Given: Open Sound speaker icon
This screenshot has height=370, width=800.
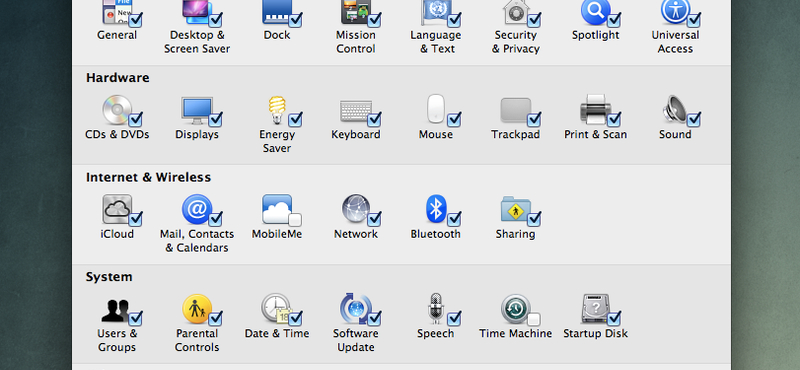Looking at the screenshot, I should (x=674, y=109).
